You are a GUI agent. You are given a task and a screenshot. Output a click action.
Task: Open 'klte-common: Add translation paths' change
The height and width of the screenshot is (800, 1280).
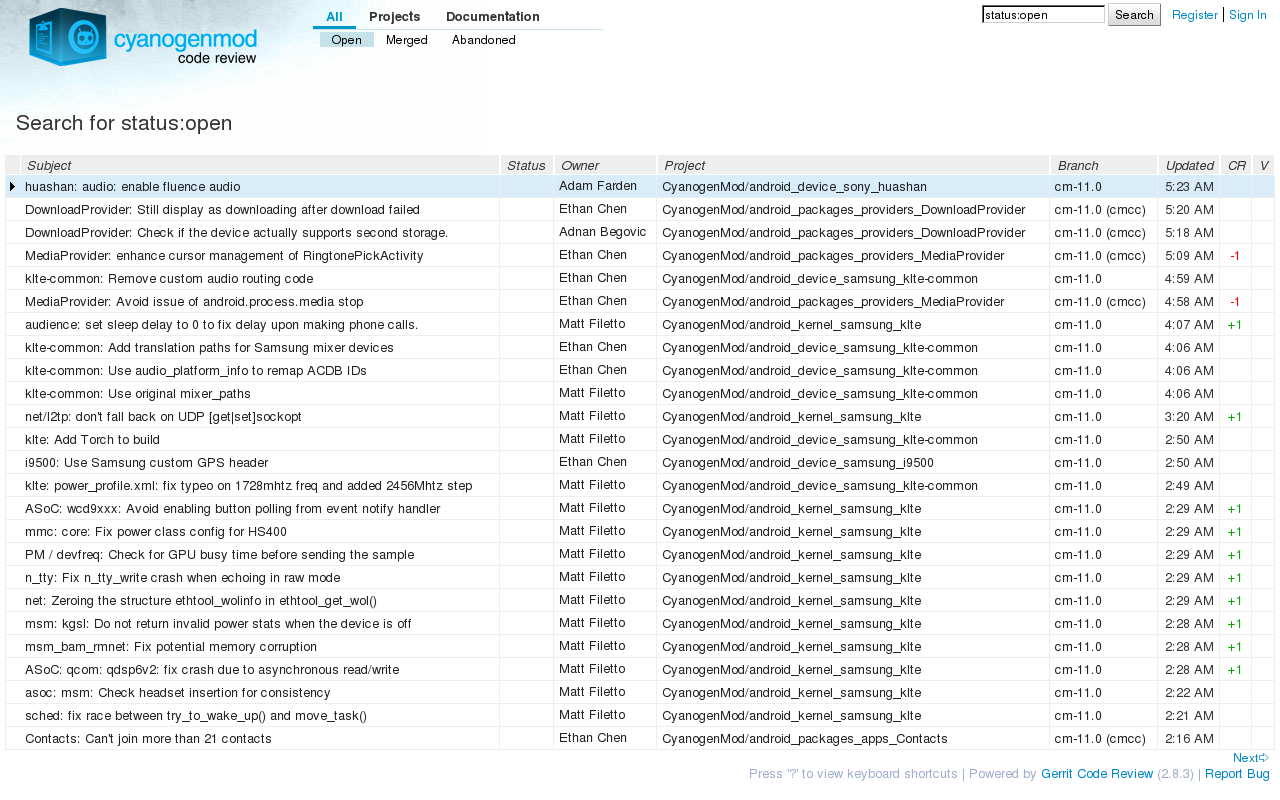[209, 348]
